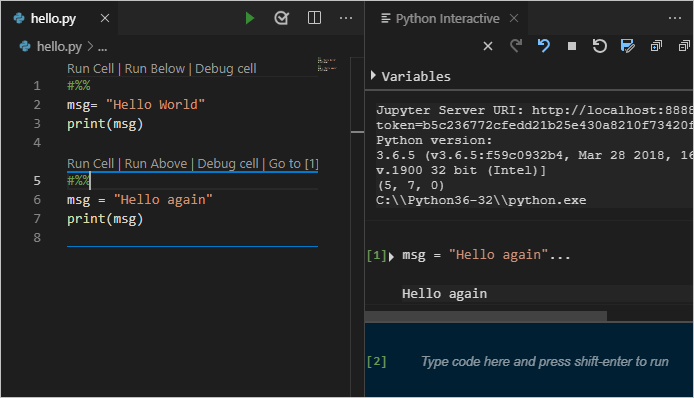Viewport: 694px width, 398px height.
Task: Click the hello.py breadcrumb item
Action: coord(59,46)
